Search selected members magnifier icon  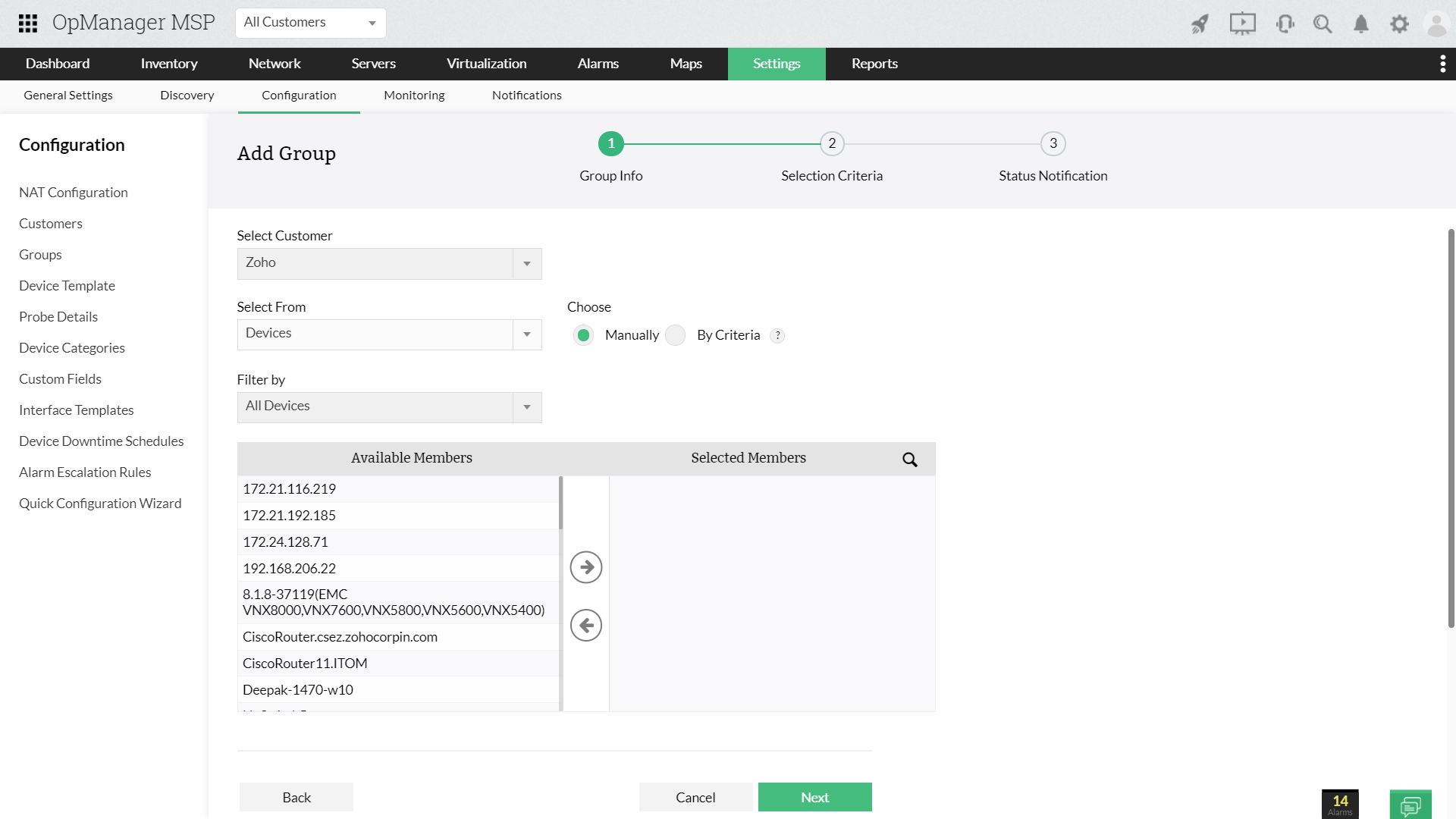910,460
